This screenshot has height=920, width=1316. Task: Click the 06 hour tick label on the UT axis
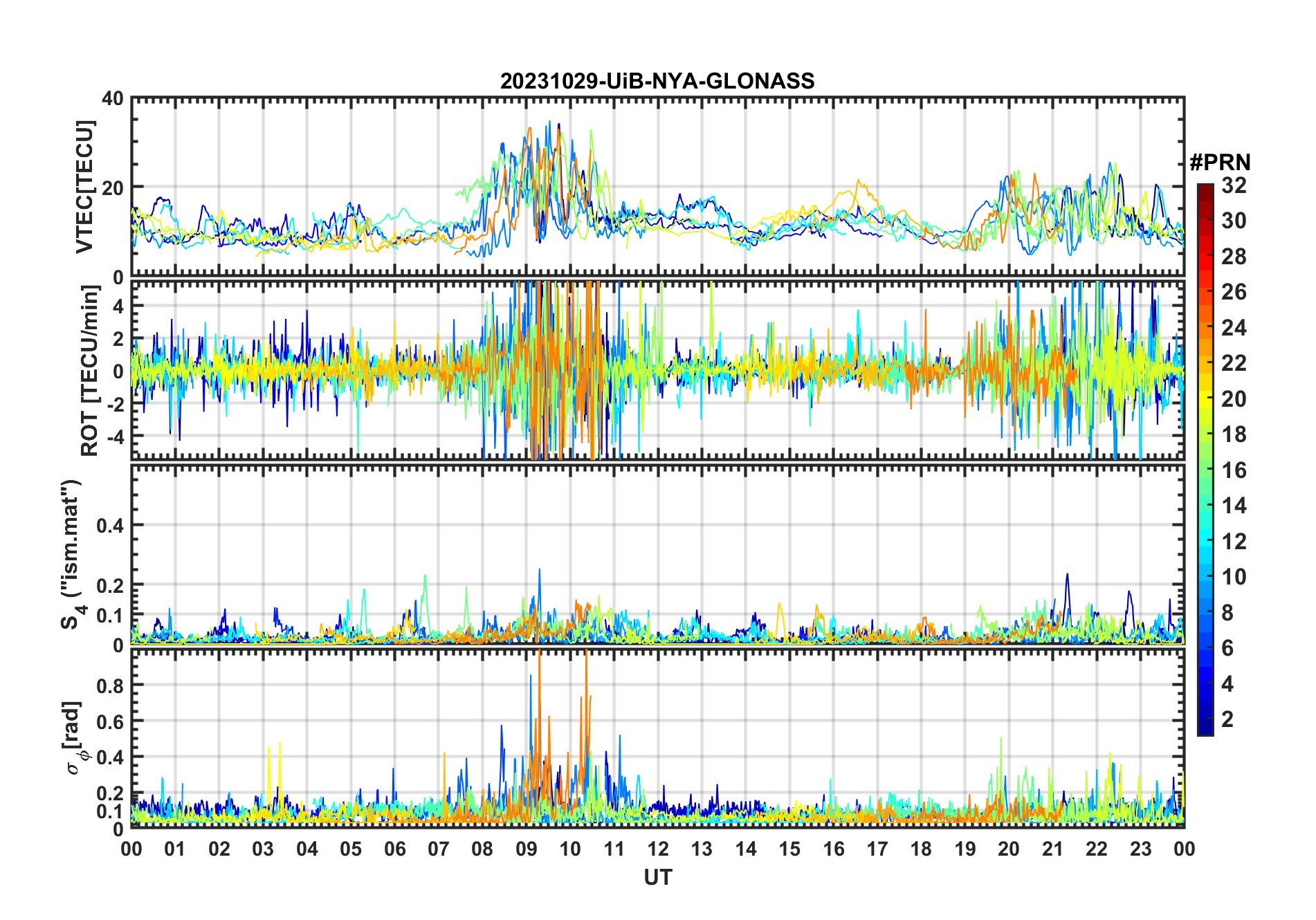click(x=395, y=849)
